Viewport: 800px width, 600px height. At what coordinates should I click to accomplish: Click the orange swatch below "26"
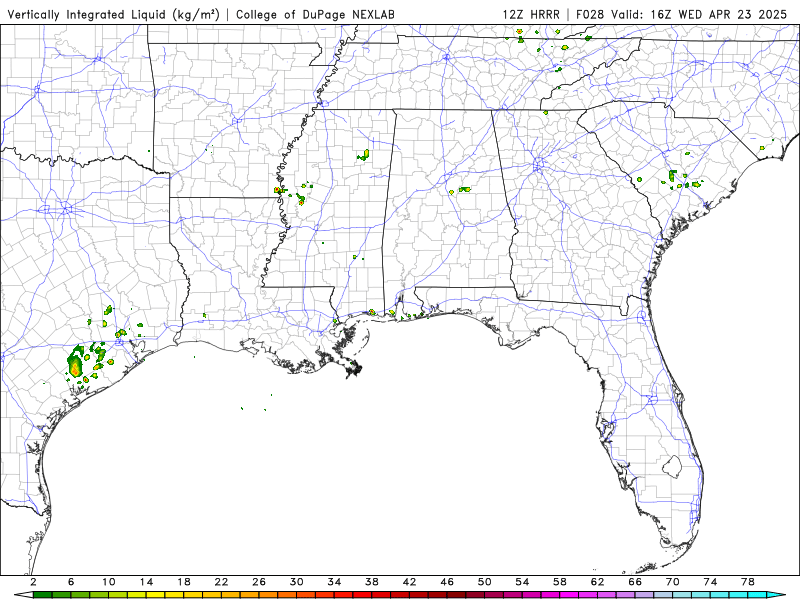tap(268, 595)
